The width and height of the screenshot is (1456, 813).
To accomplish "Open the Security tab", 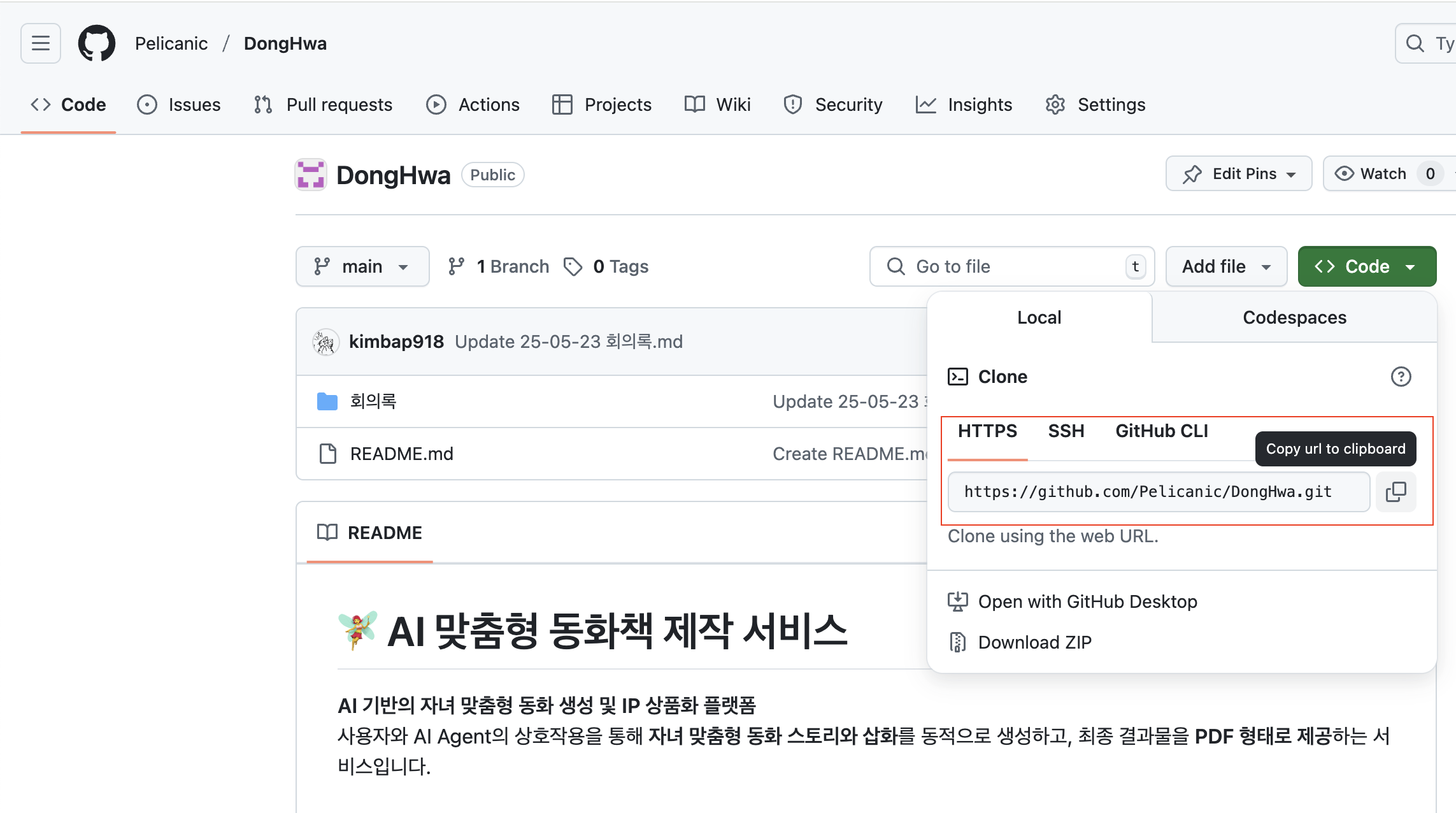I will click(833, 104).
